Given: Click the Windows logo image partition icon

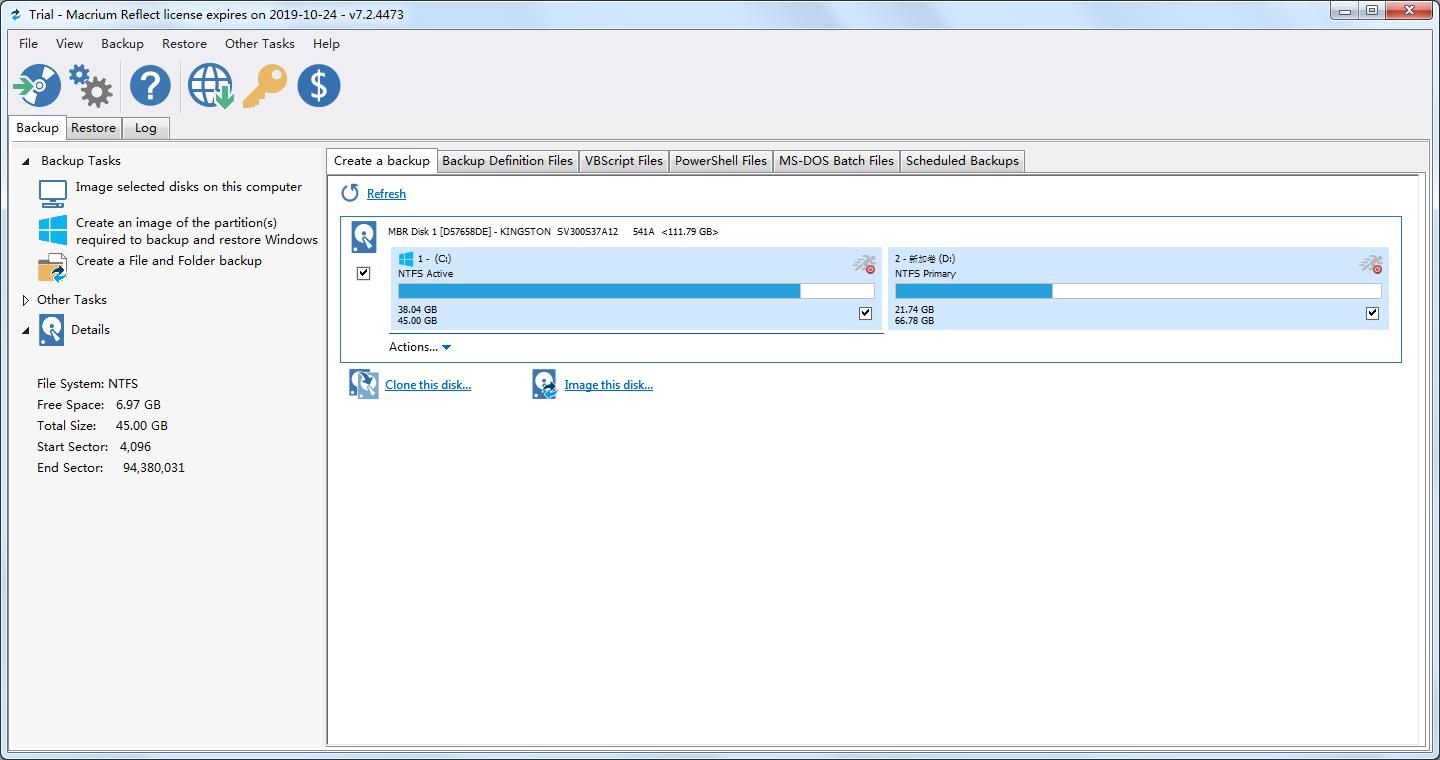Looking at the screenshot, I should point(53,230).
